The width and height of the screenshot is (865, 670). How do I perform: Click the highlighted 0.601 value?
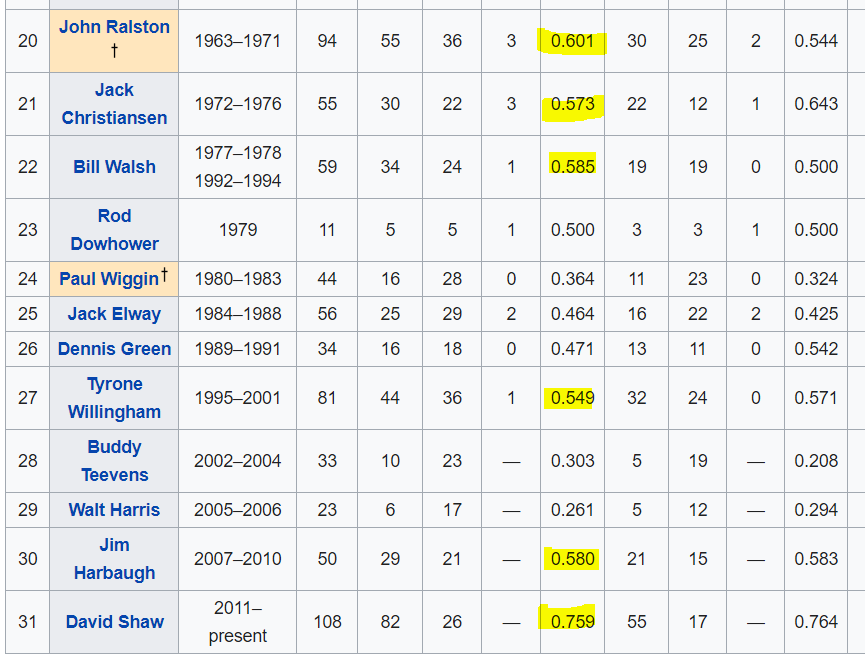[573, 41]
